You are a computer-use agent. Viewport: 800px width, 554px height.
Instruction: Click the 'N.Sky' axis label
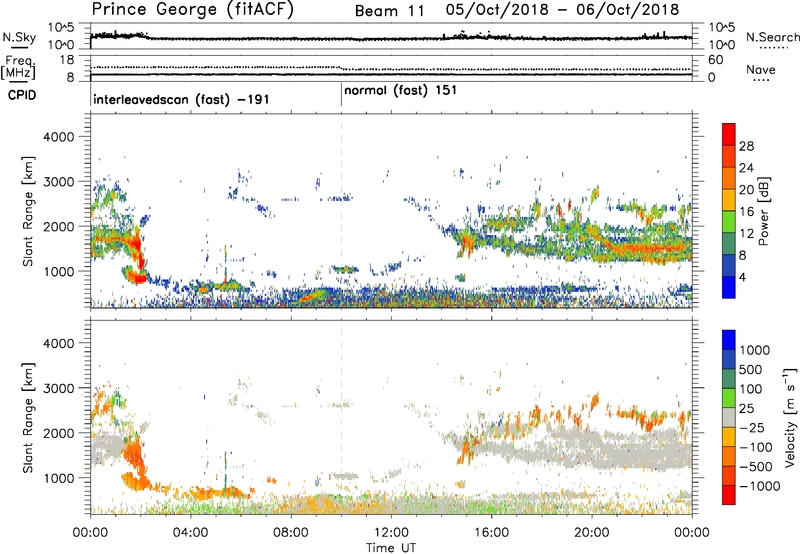pyautogui.click(x=19, y=37)
